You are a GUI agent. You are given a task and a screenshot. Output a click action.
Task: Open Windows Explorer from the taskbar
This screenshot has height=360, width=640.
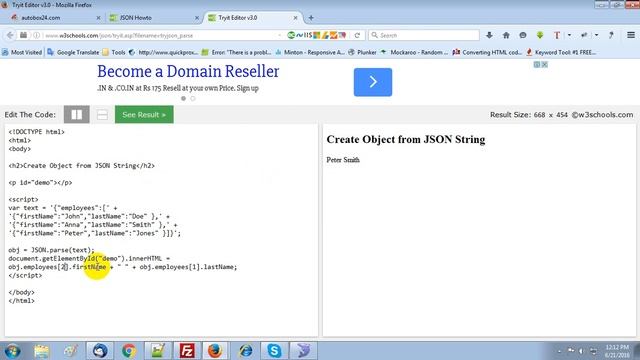pyautogui.click(x=42, y=351)
